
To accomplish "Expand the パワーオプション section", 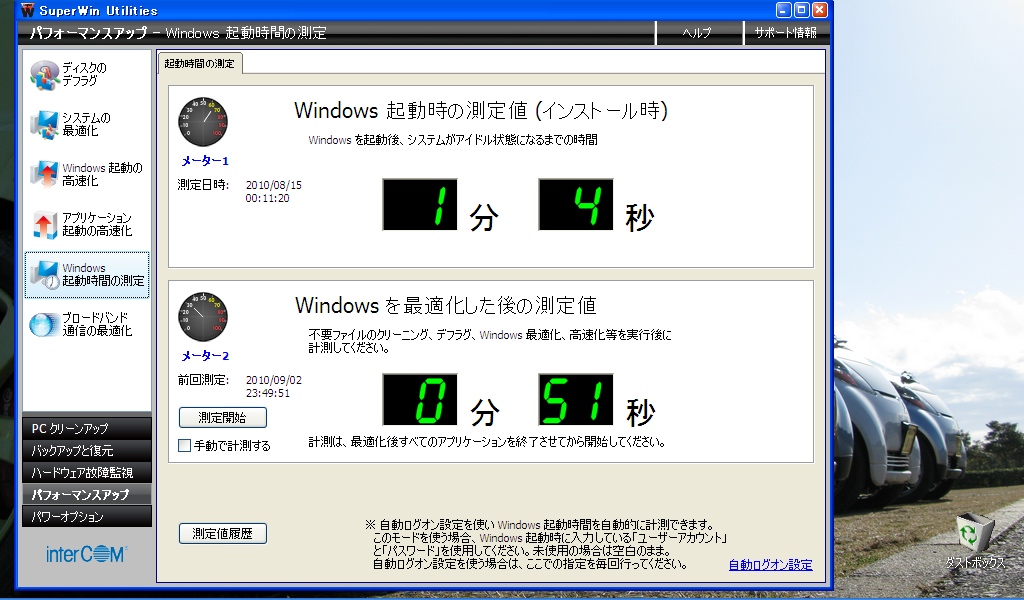I will (x=87, y=516).
